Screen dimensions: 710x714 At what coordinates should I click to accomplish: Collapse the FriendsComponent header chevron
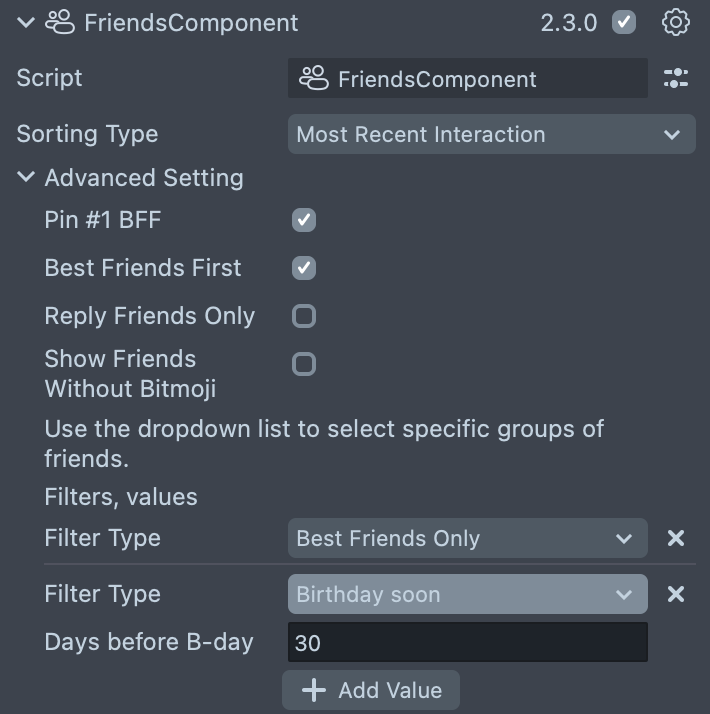click(x=25, y=22)
